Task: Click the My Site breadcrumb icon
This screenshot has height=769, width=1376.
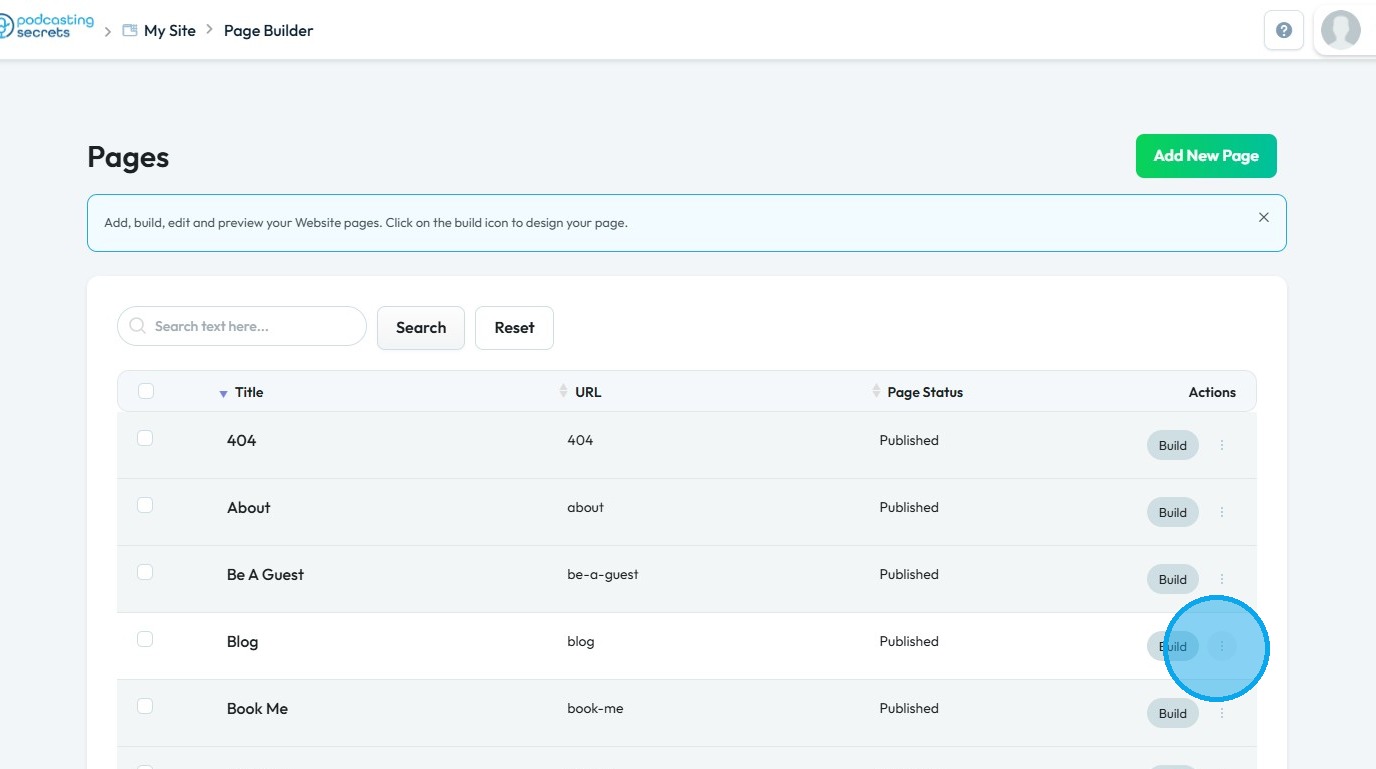Action: [x=130, y=31]
